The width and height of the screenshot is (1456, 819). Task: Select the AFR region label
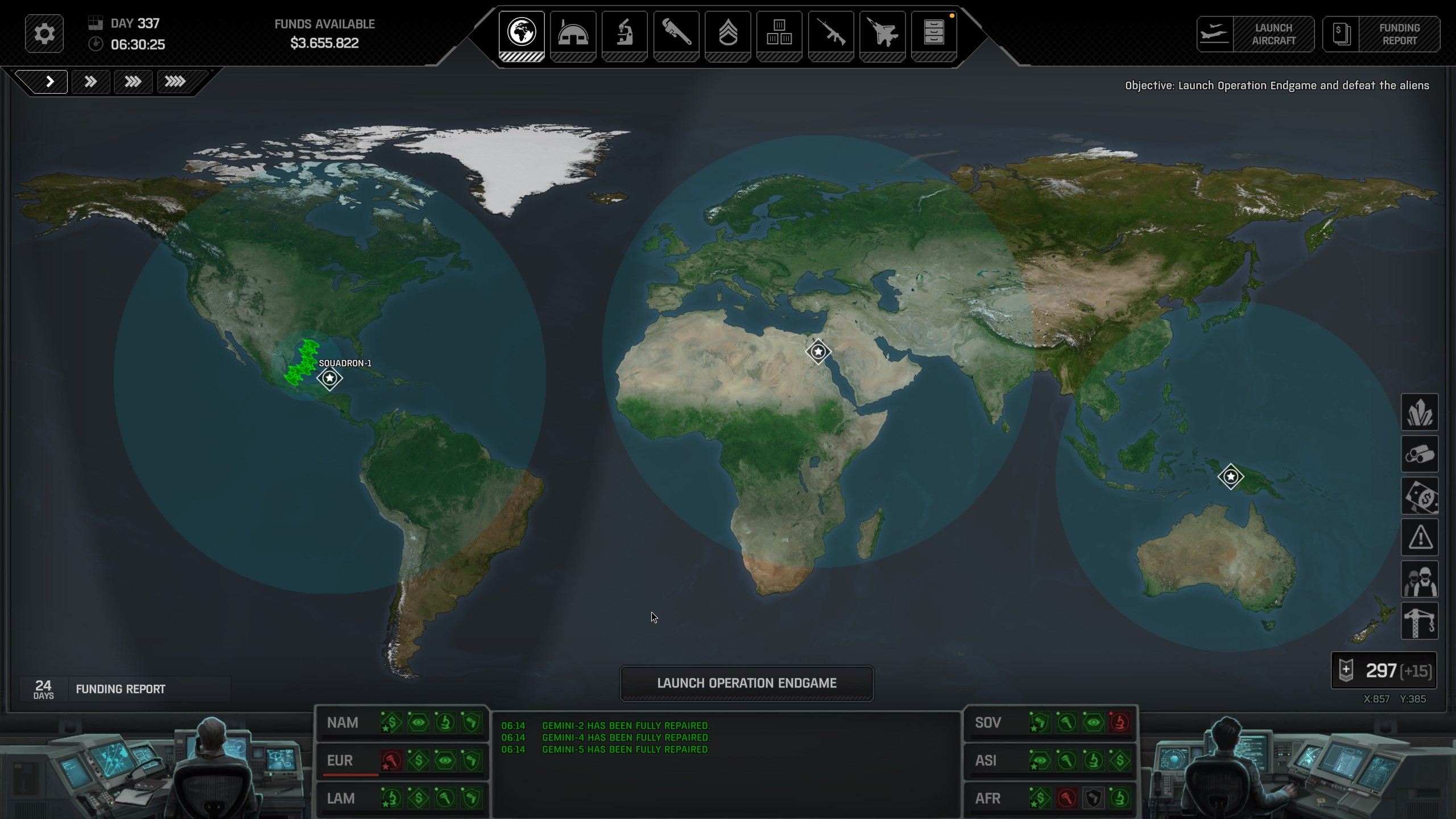coord(988,799)
